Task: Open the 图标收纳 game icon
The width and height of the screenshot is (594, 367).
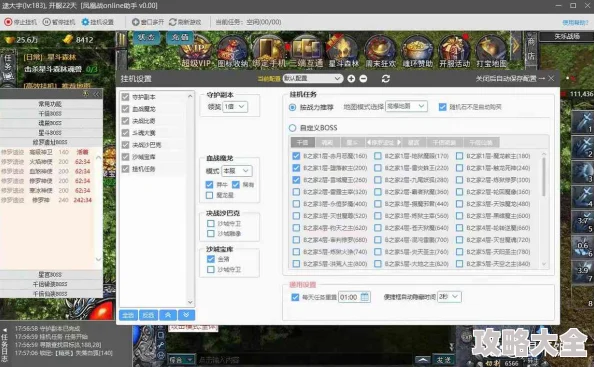Action: pyautogui.click(x=232, y=51)
